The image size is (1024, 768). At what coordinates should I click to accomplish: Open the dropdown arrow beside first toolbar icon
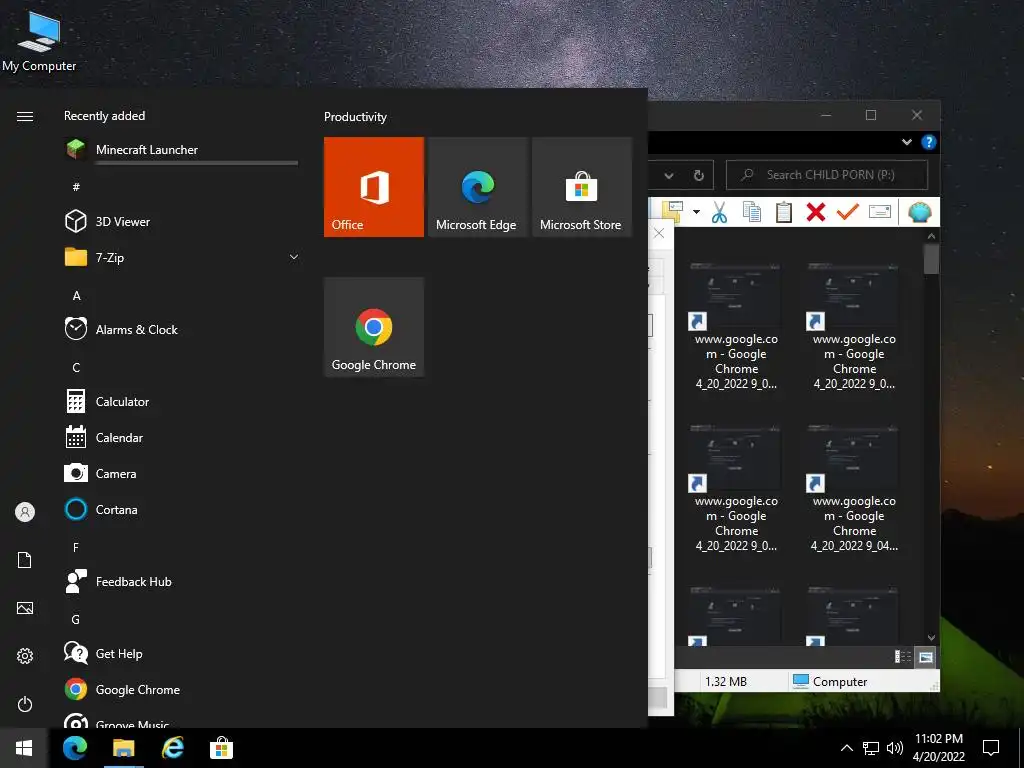pos(696,212)
